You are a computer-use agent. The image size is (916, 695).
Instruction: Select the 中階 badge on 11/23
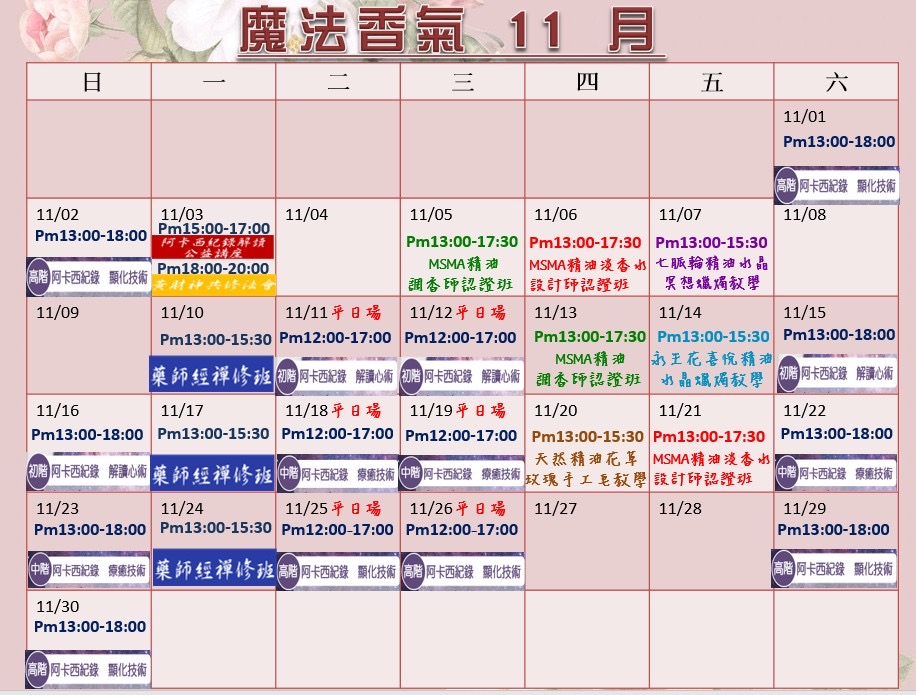point(38,572)
